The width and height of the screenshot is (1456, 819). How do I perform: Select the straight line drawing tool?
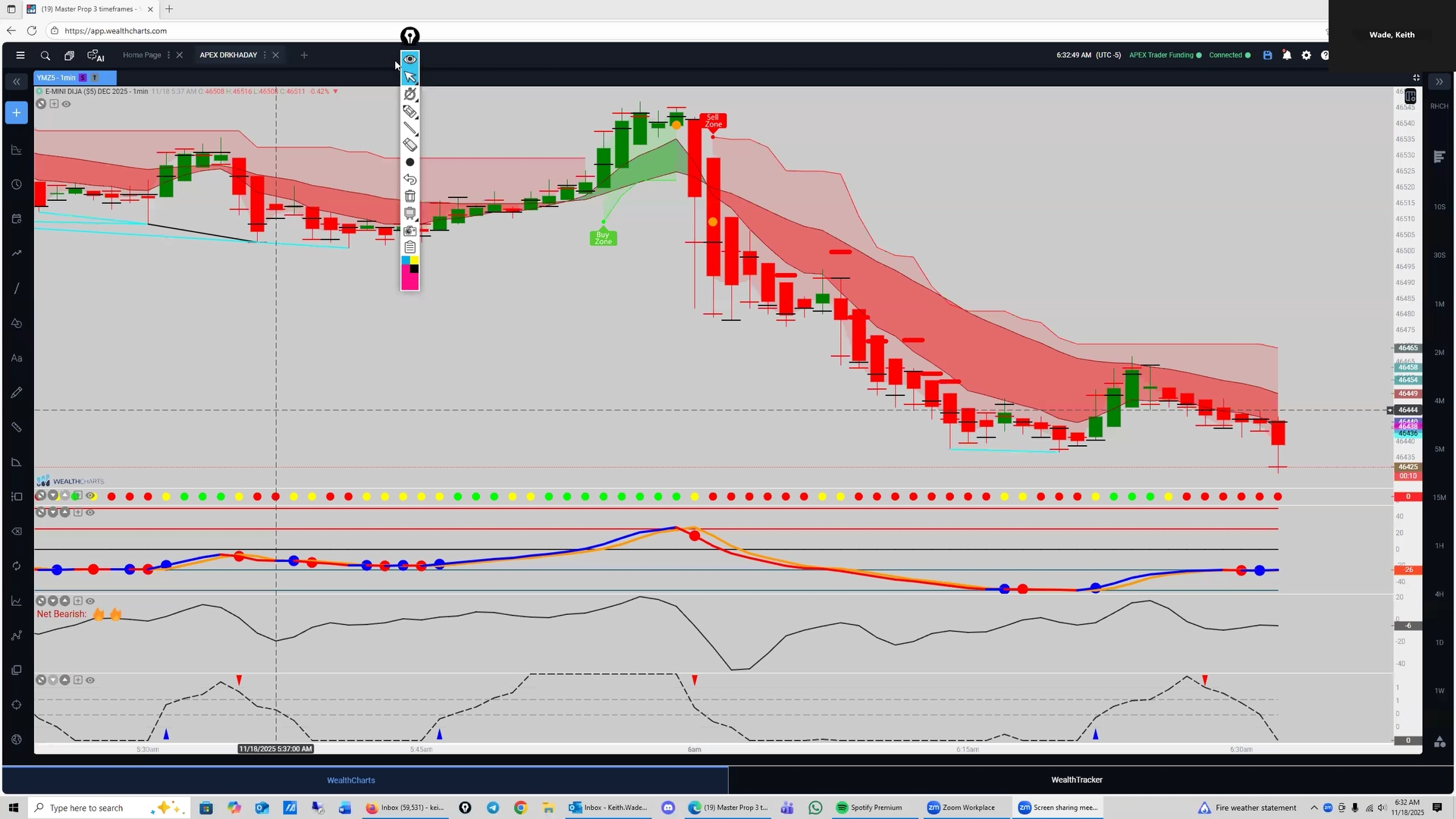coord(410,128)
